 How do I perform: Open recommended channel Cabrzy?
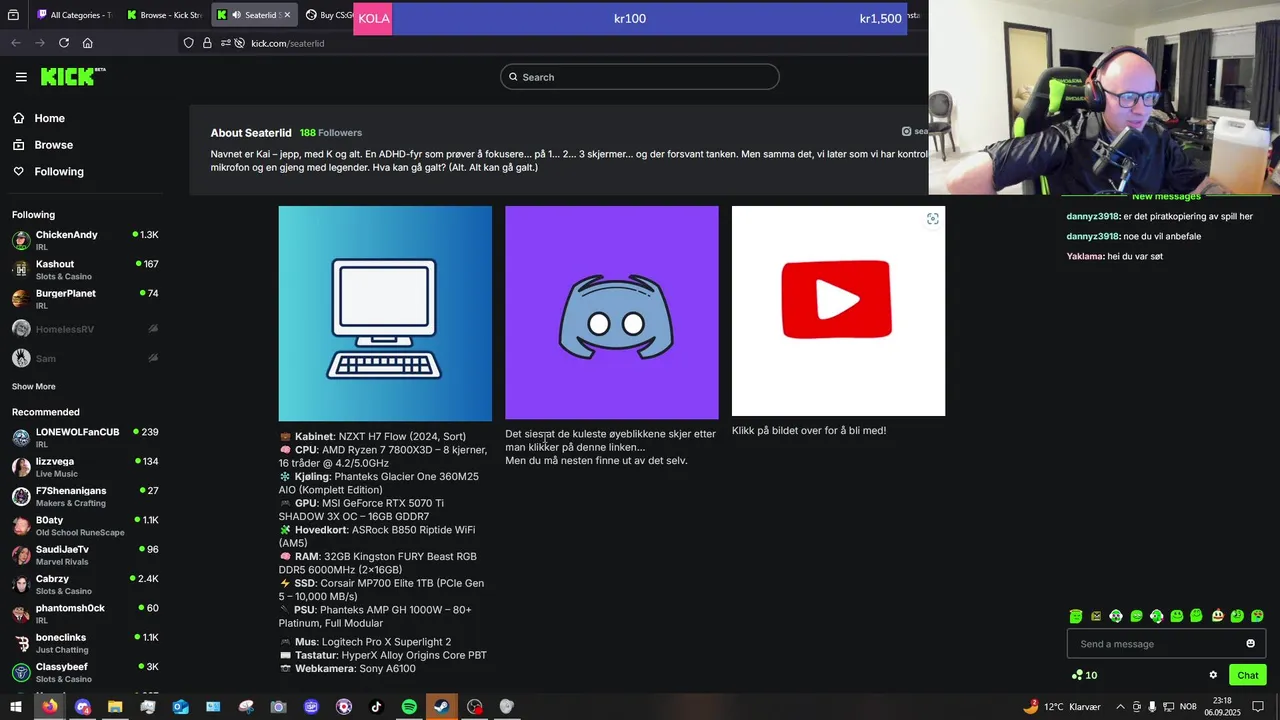tap(85, 584)
